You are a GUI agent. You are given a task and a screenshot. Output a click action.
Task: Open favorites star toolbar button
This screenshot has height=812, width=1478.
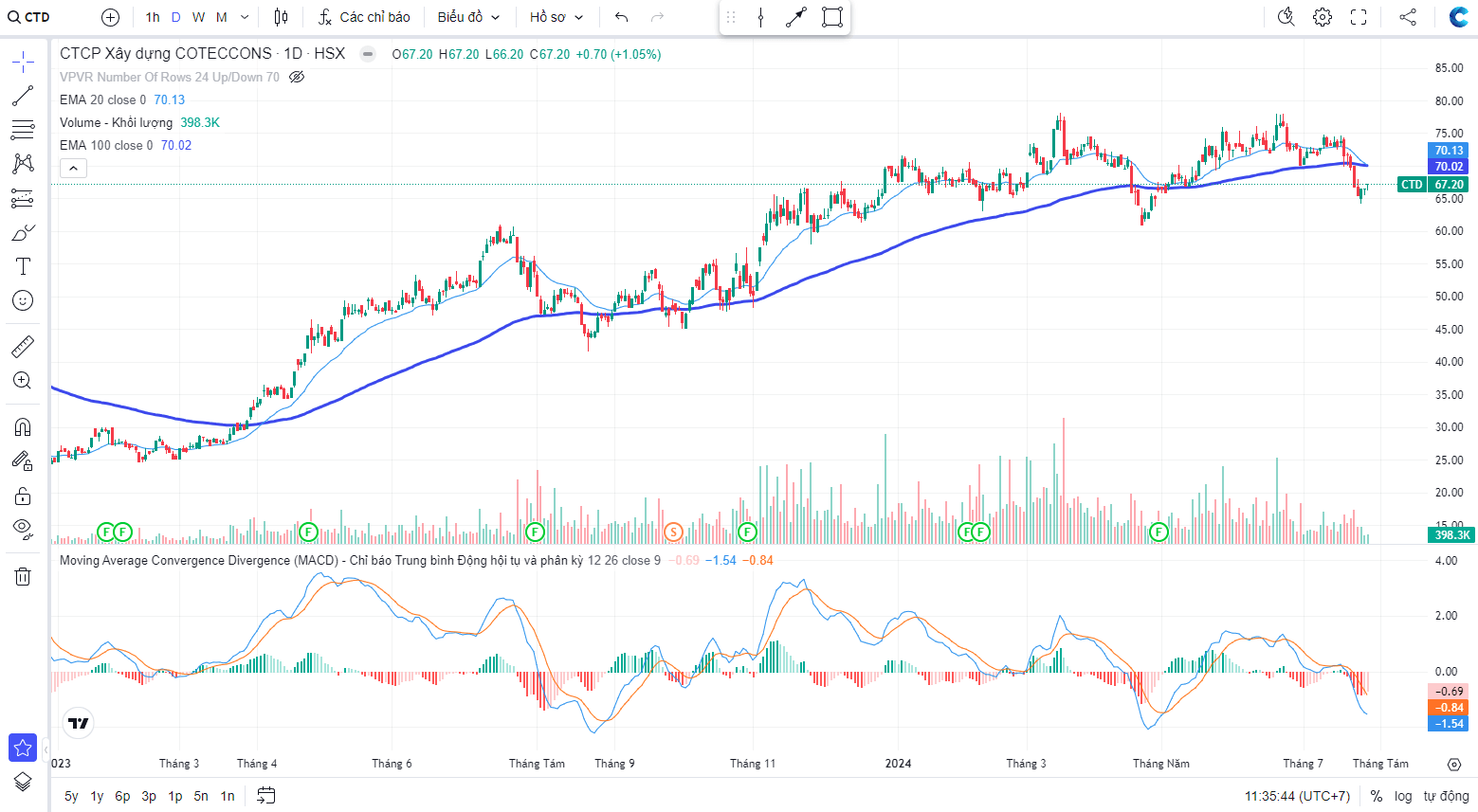click(23, 748)
